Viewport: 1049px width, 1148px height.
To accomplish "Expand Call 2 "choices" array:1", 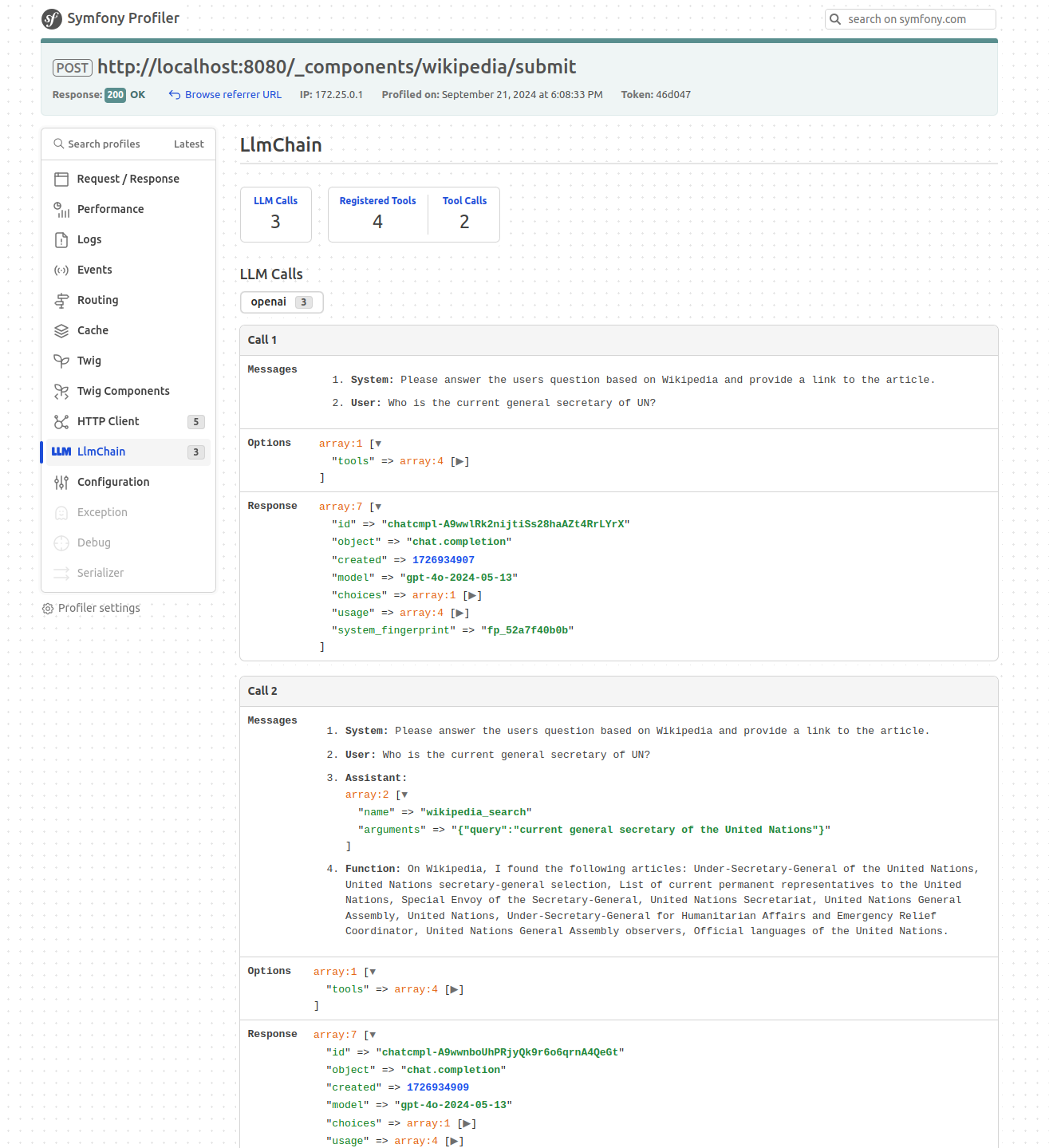I will 467,1123.
